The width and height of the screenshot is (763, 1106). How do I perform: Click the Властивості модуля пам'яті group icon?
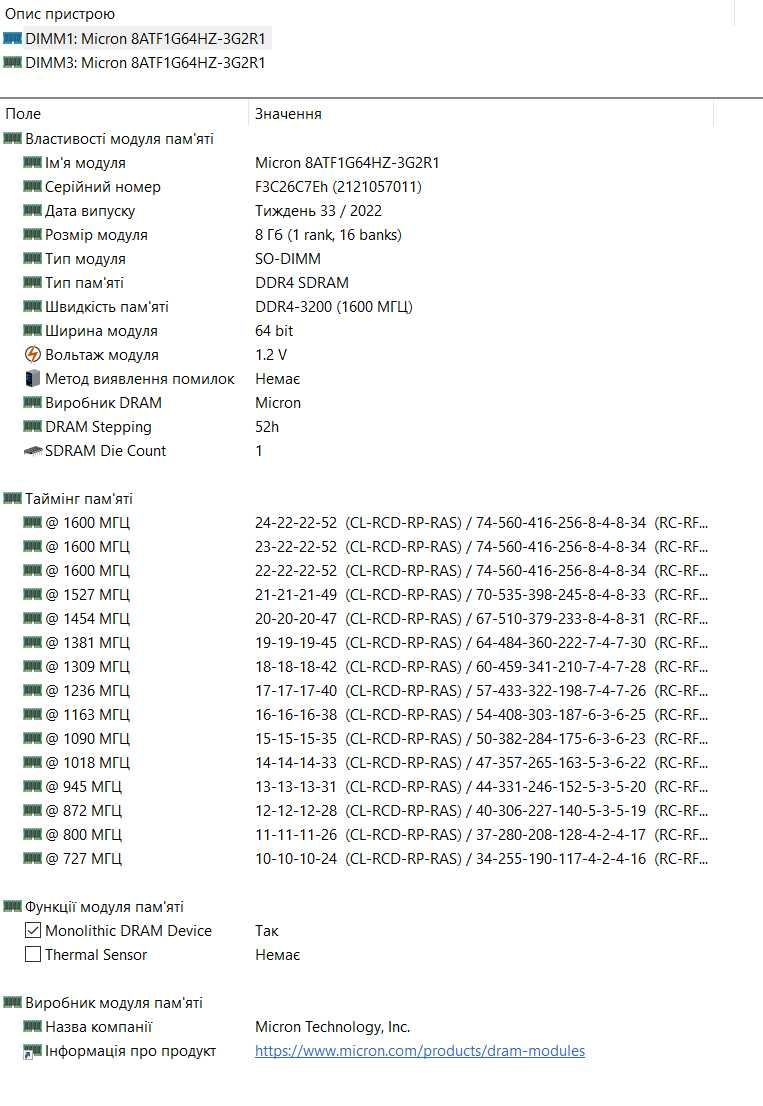(x=13, y=138)
